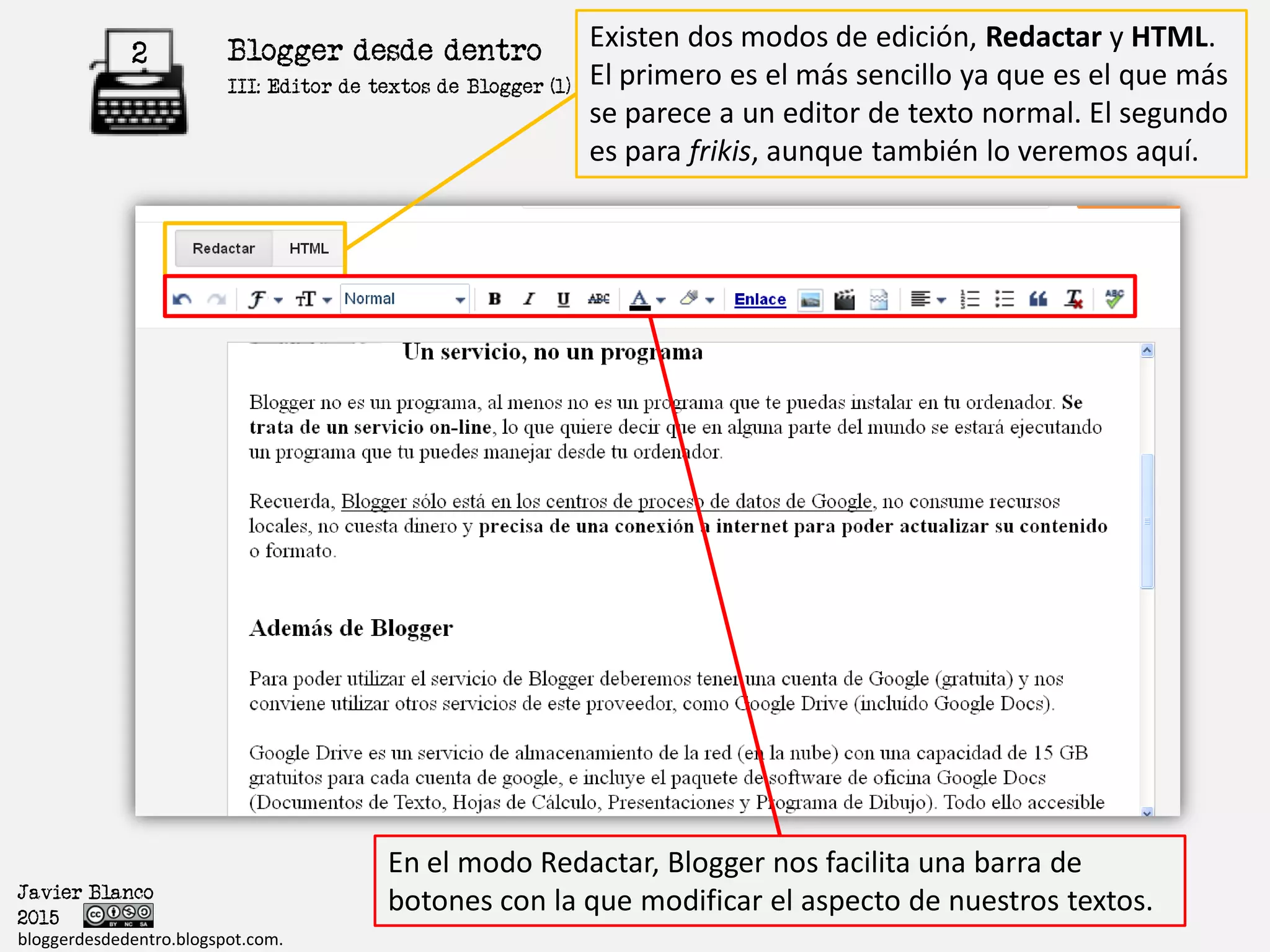This screenshot has width=1270, height=952.
Task: Toggle underline formatting
Action: tap(563, 299)
